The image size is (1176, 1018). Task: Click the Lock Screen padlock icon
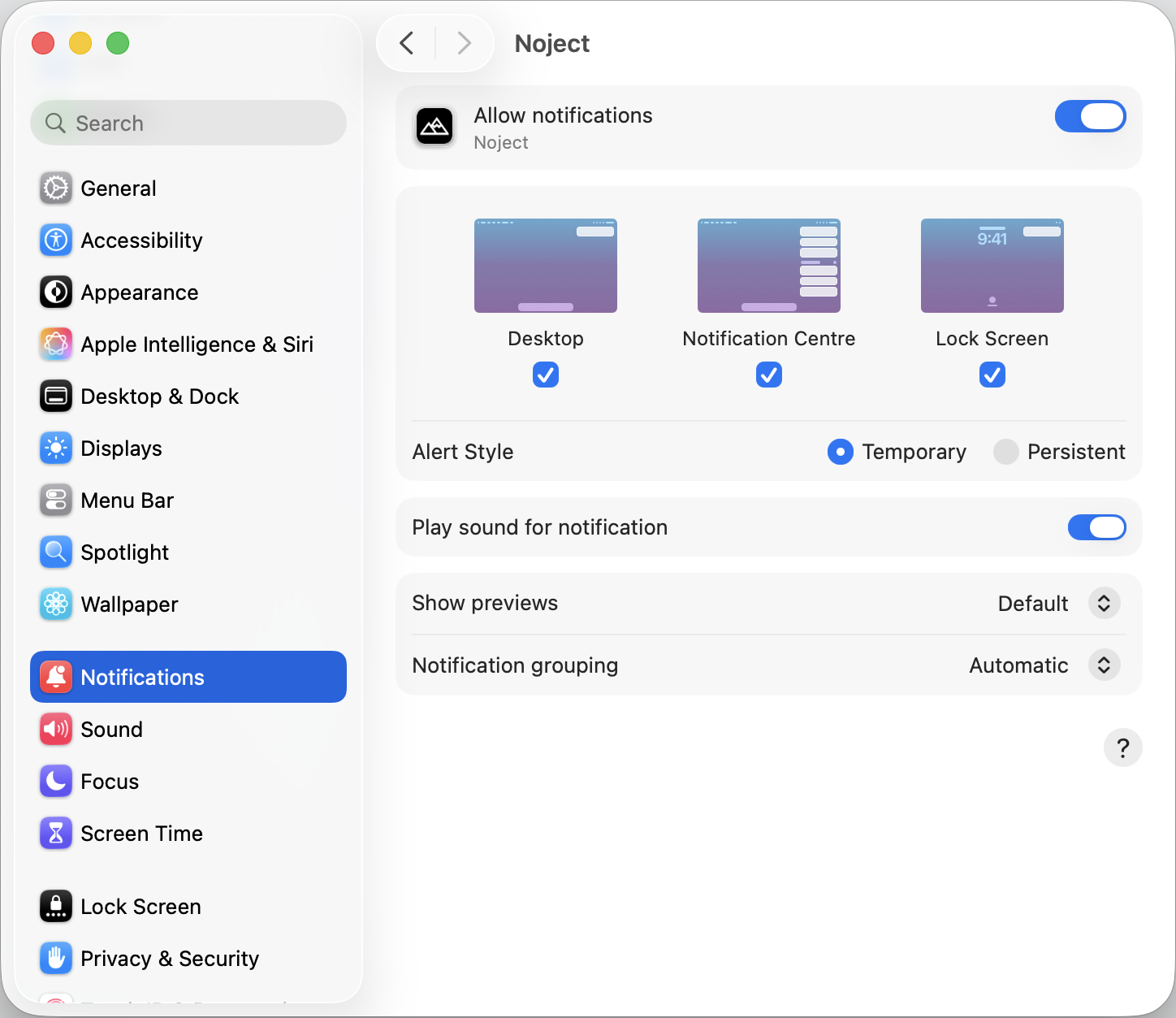[56, 907]
